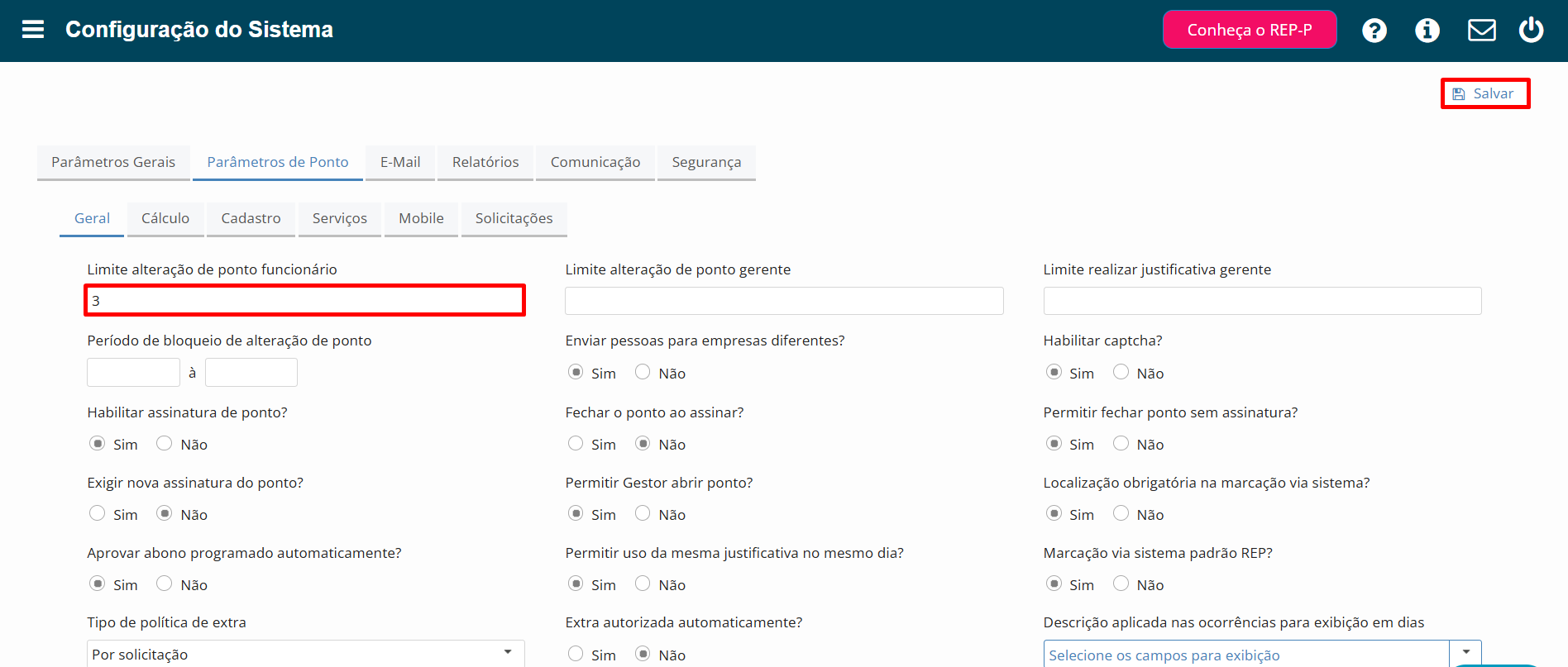
Task: Select Sim for Permitir Gestor abrir ponto
Action: coord(576,513)
